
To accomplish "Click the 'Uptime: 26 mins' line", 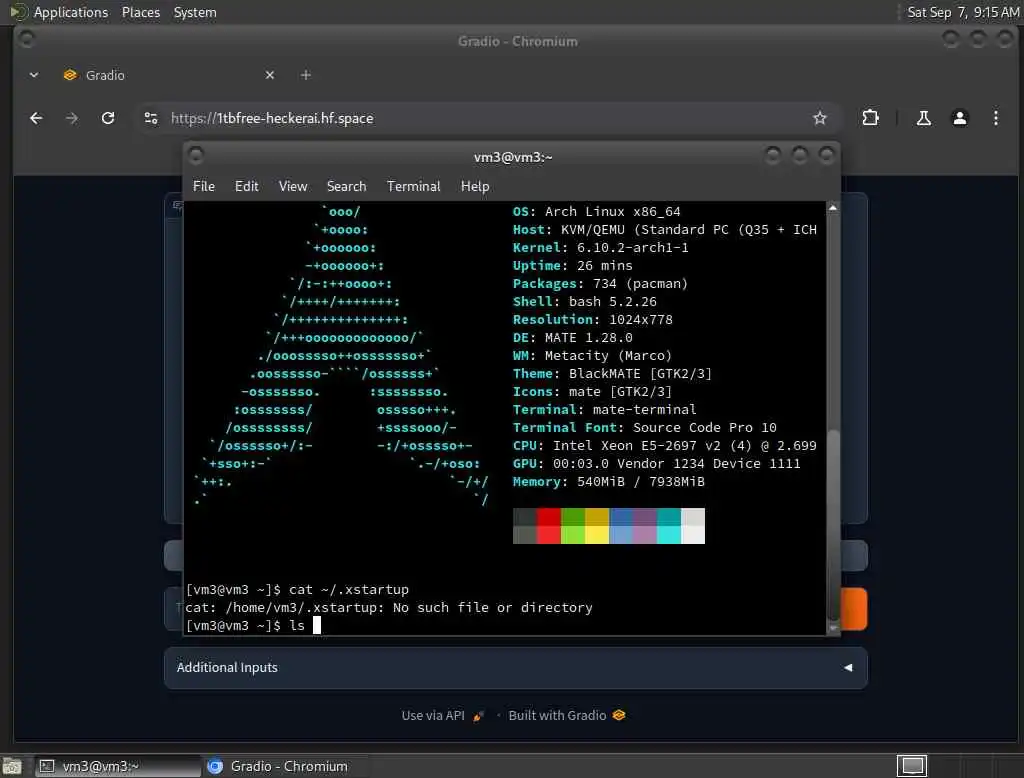I will tap(573, 266).
